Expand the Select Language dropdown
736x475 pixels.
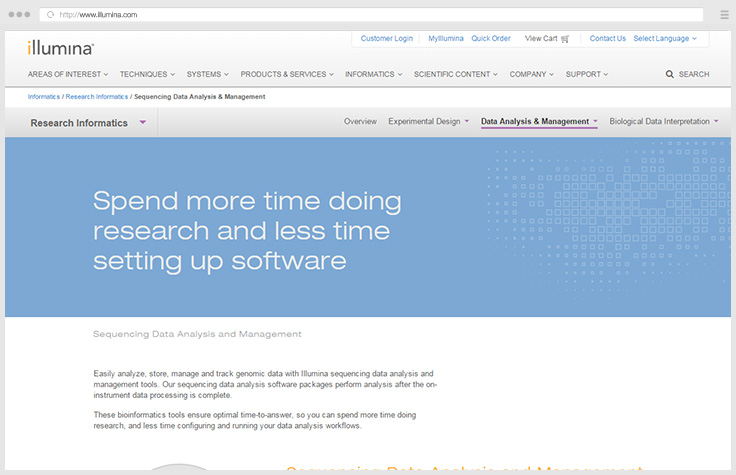[665, 39]
